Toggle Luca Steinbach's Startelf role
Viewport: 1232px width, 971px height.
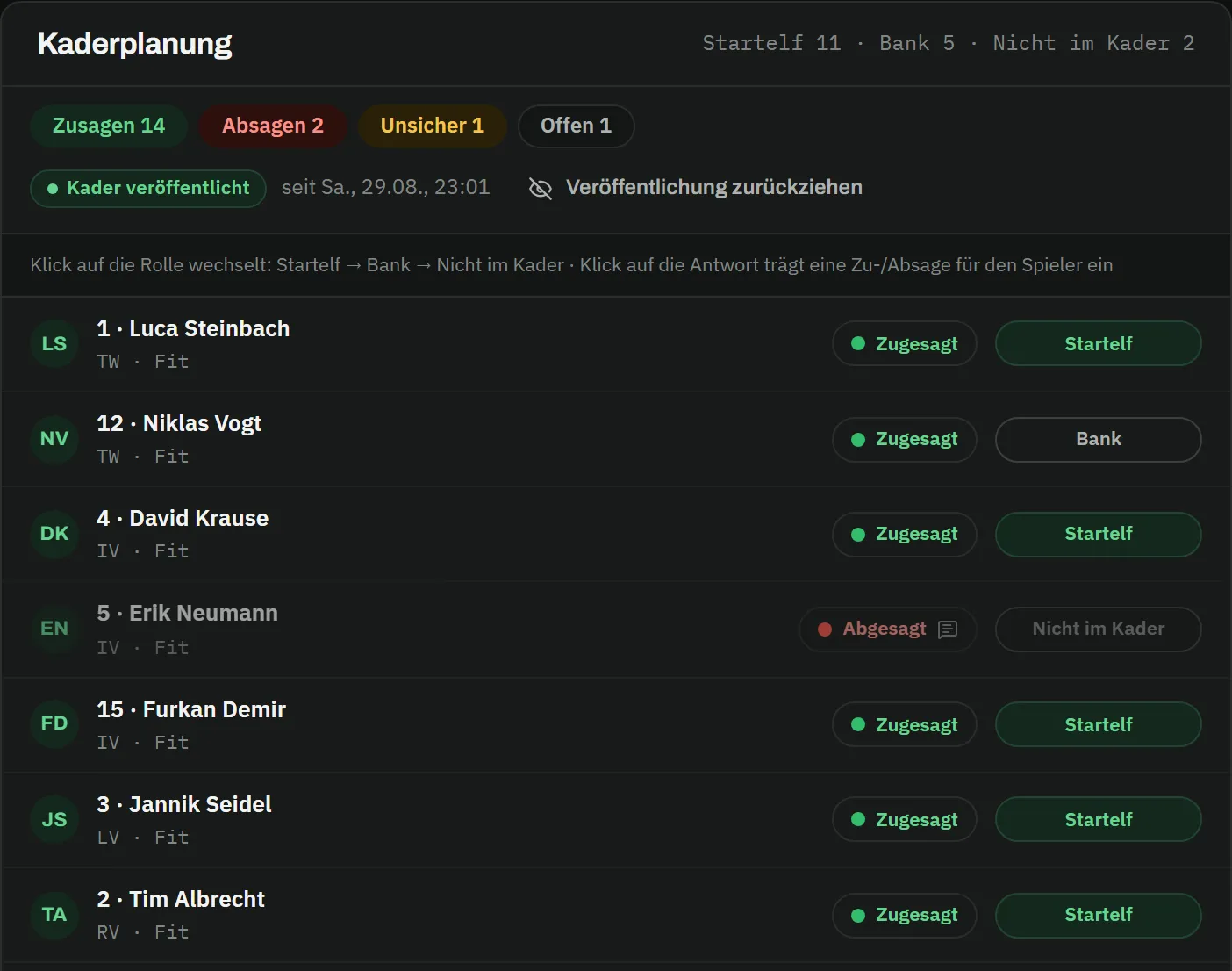1098,343
